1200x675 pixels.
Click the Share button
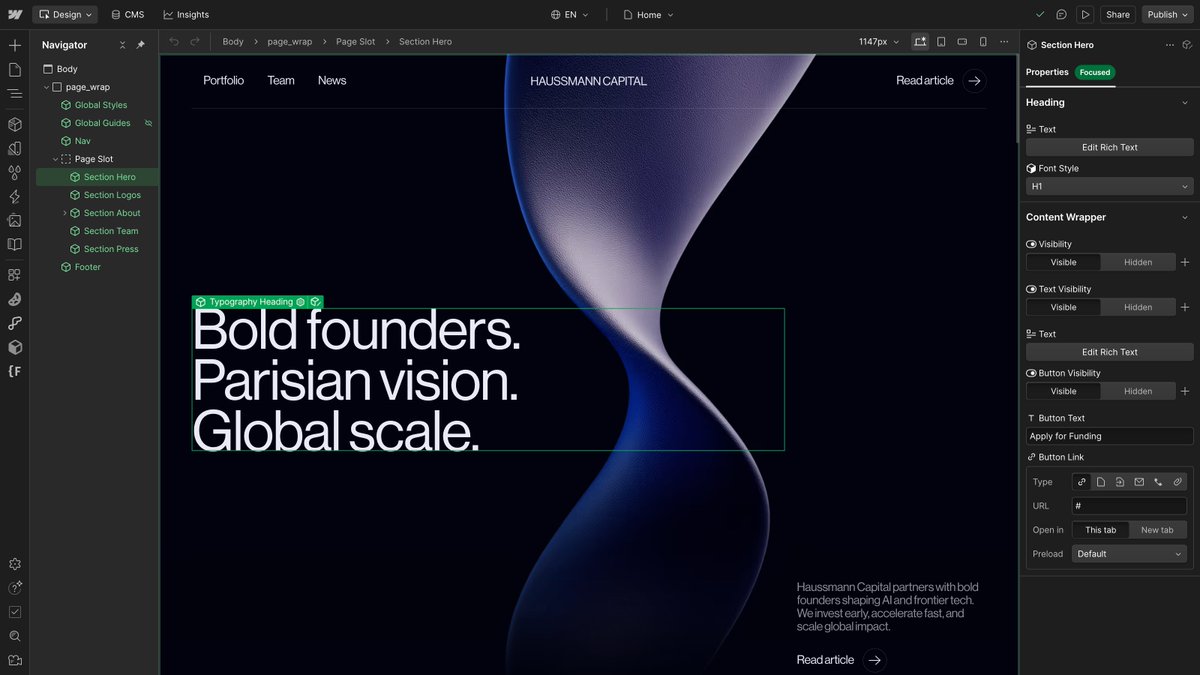click(1118, 15)
